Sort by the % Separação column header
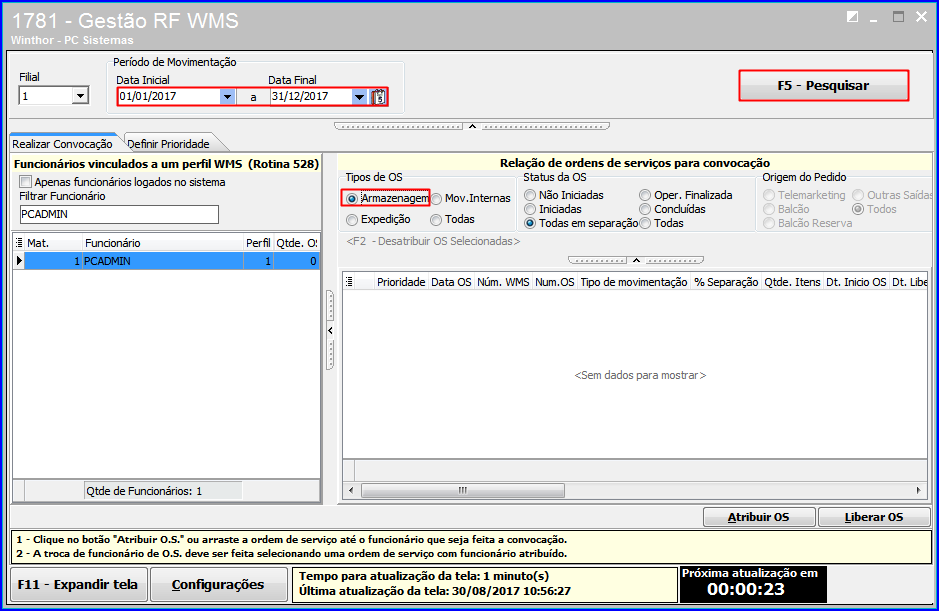Image resolution: width=939 pixels, height=611 pixels. (726, 282)
